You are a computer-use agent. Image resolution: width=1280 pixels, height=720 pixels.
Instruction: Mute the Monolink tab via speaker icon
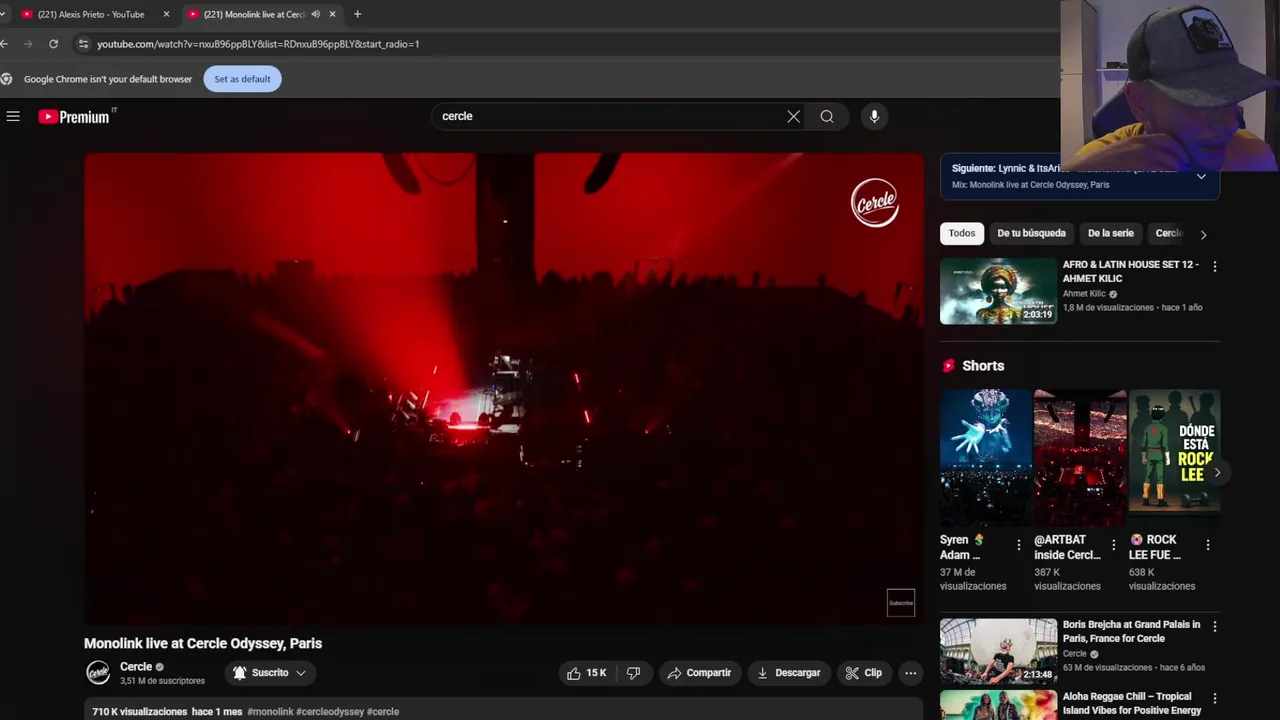[x=315, y=14]
